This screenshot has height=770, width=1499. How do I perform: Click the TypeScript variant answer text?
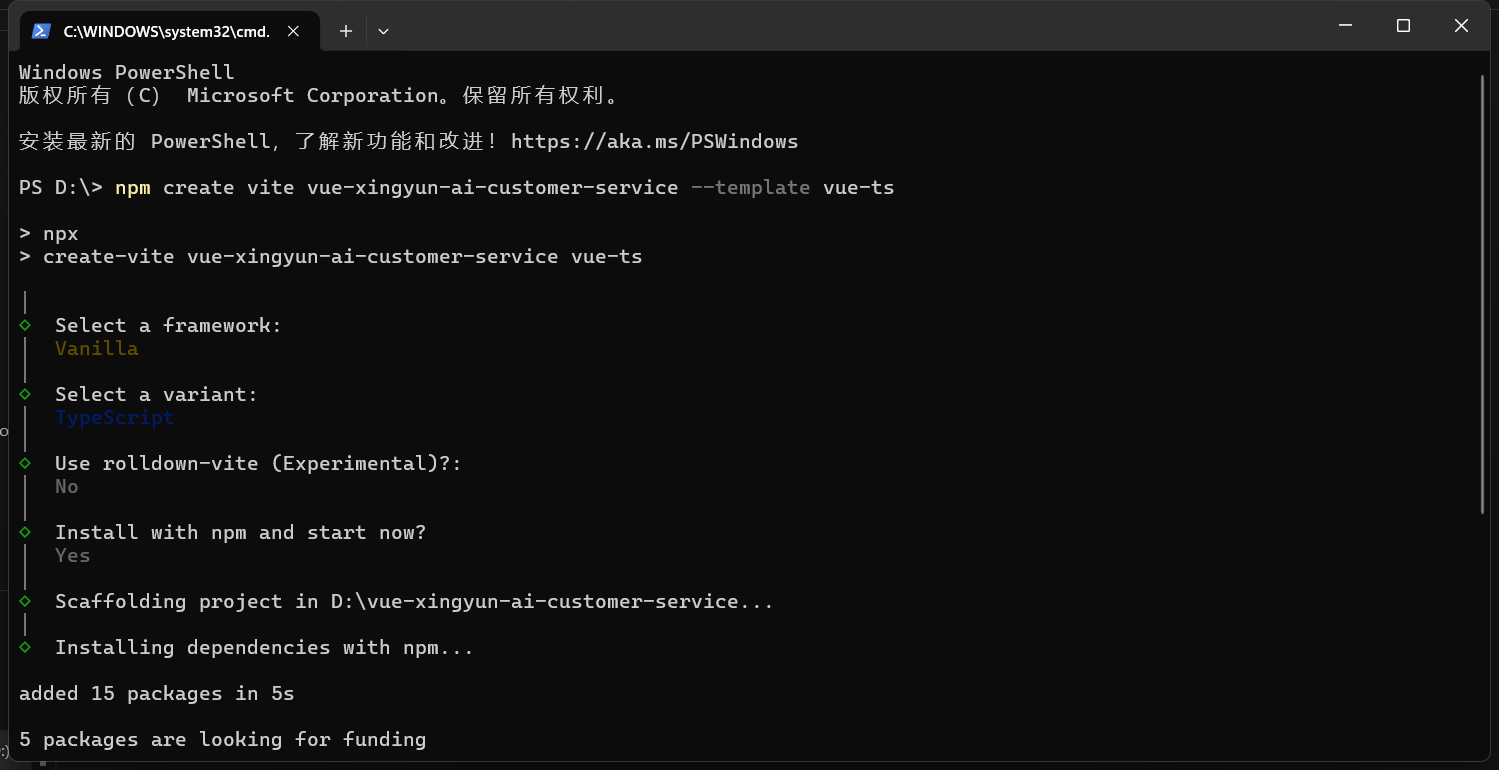point(115,418)
